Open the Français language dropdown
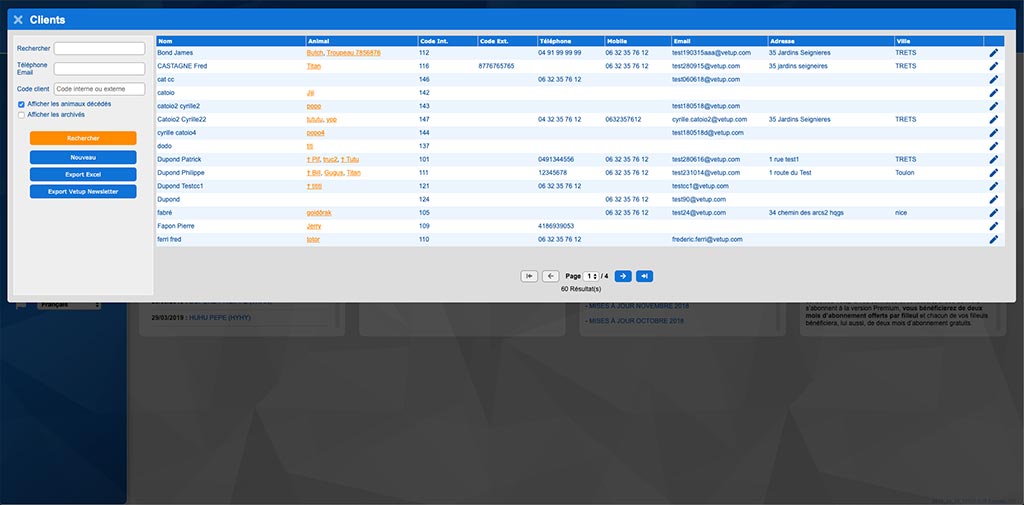The width and height of the screenshot is (1024, 505). [68, 306]
